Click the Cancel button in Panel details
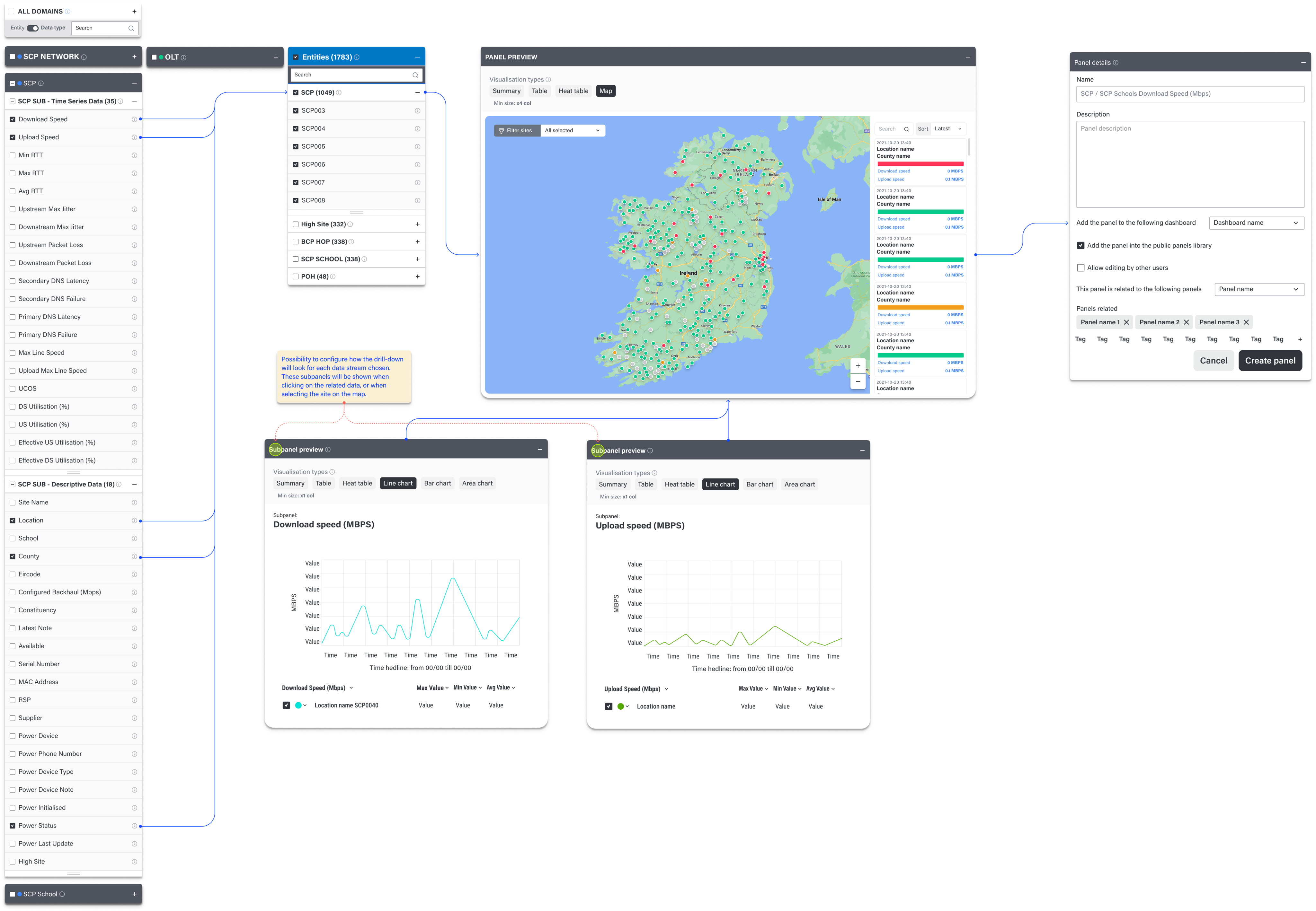This screenshot has width=1316, height=911. coord(1214,360)
